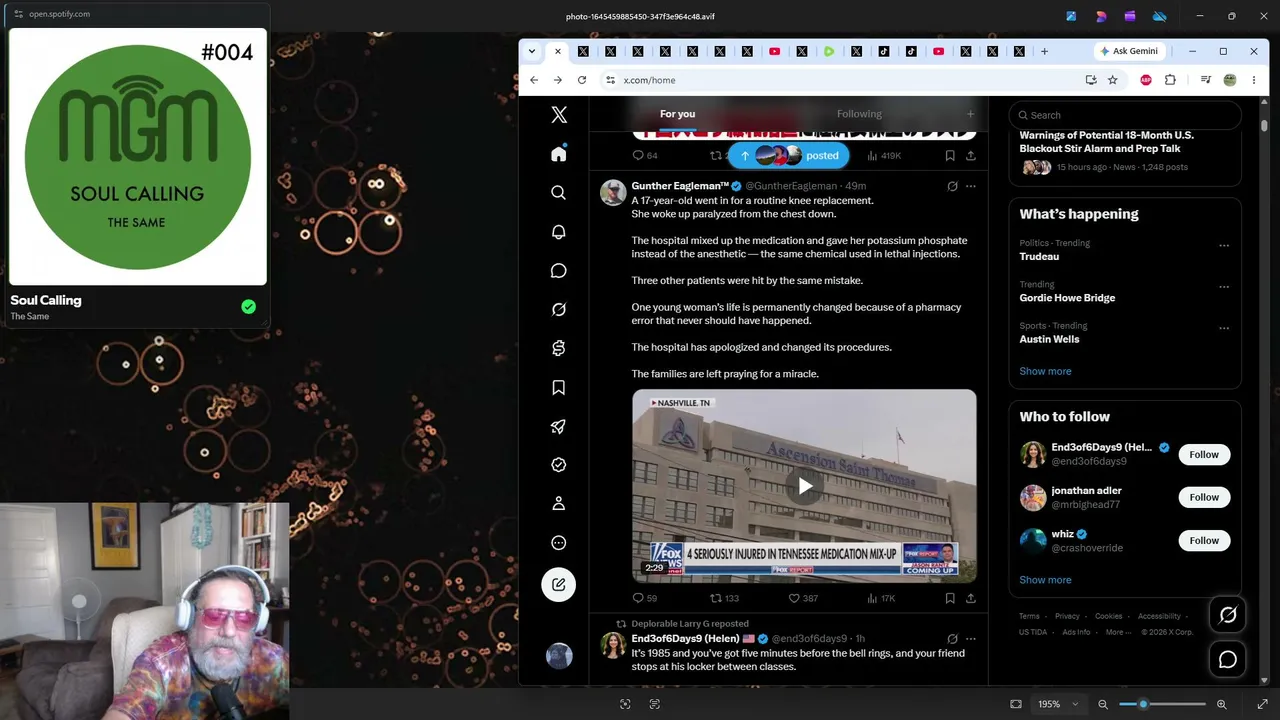This screenshot has height=720, width=1280.
Task: Click the new posts 'posted' pill
Action: [x=789, y=155]
